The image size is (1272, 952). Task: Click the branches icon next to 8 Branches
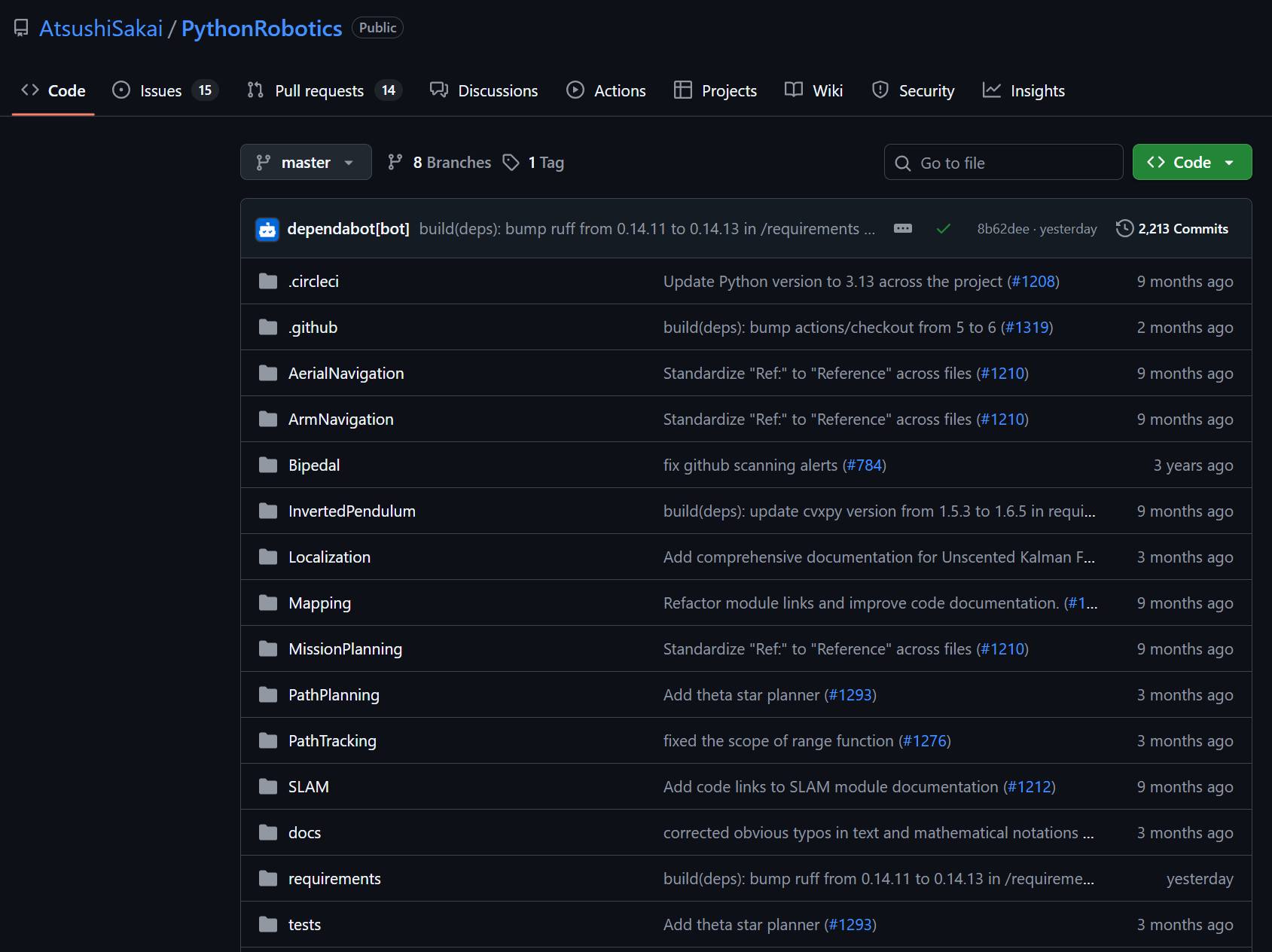pos(395,162)
